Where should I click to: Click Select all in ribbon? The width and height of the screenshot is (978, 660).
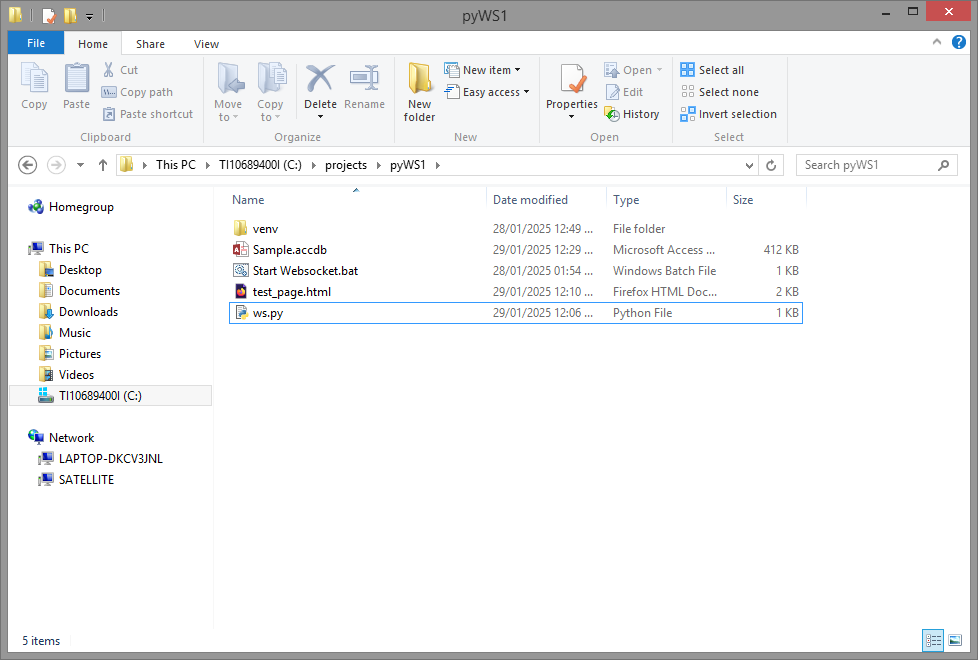pyautogui.click(x=712, y=70)
